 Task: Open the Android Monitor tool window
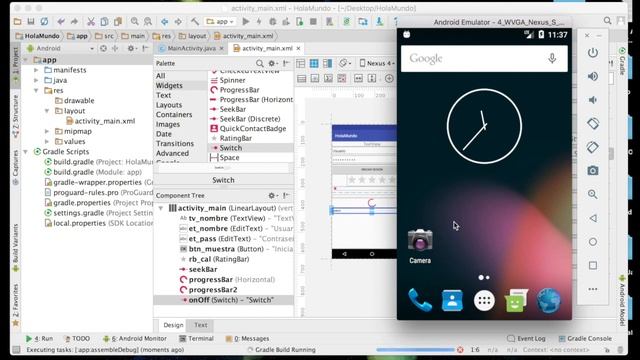(x=135, y=338)
